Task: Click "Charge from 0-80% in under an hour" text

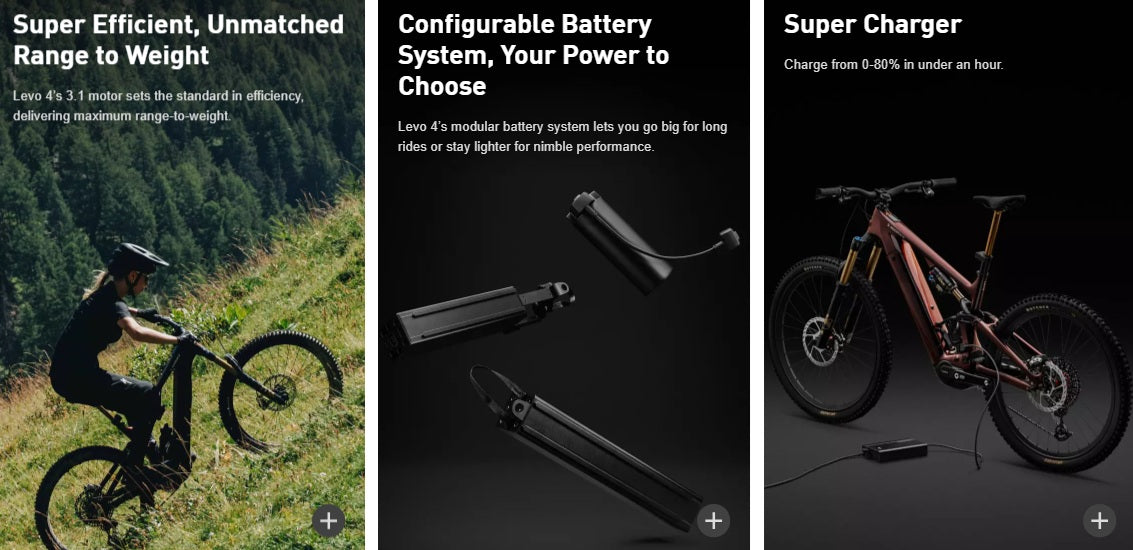Action: click(894, 65)
